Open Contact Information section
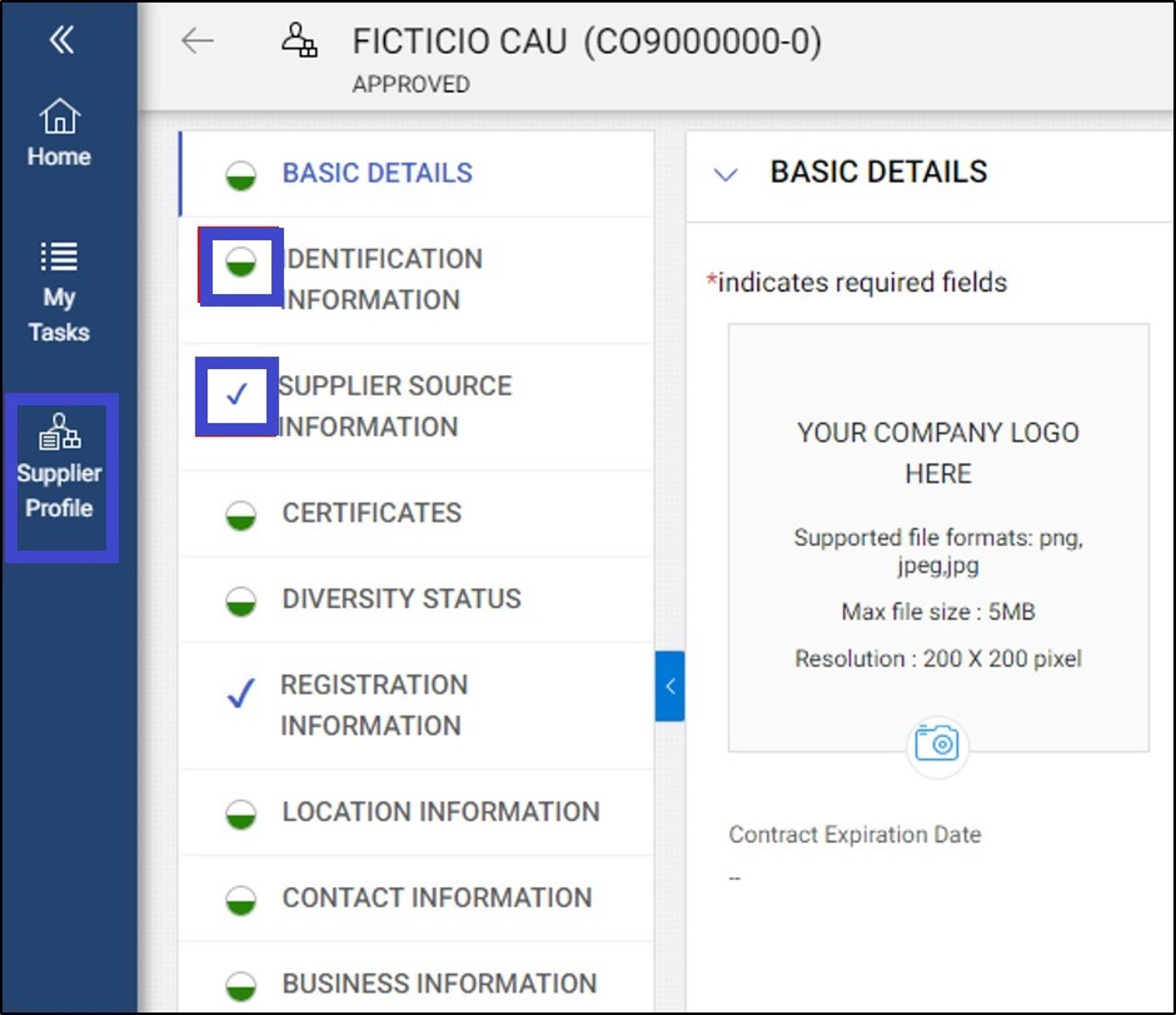 [x=436, y=898]
